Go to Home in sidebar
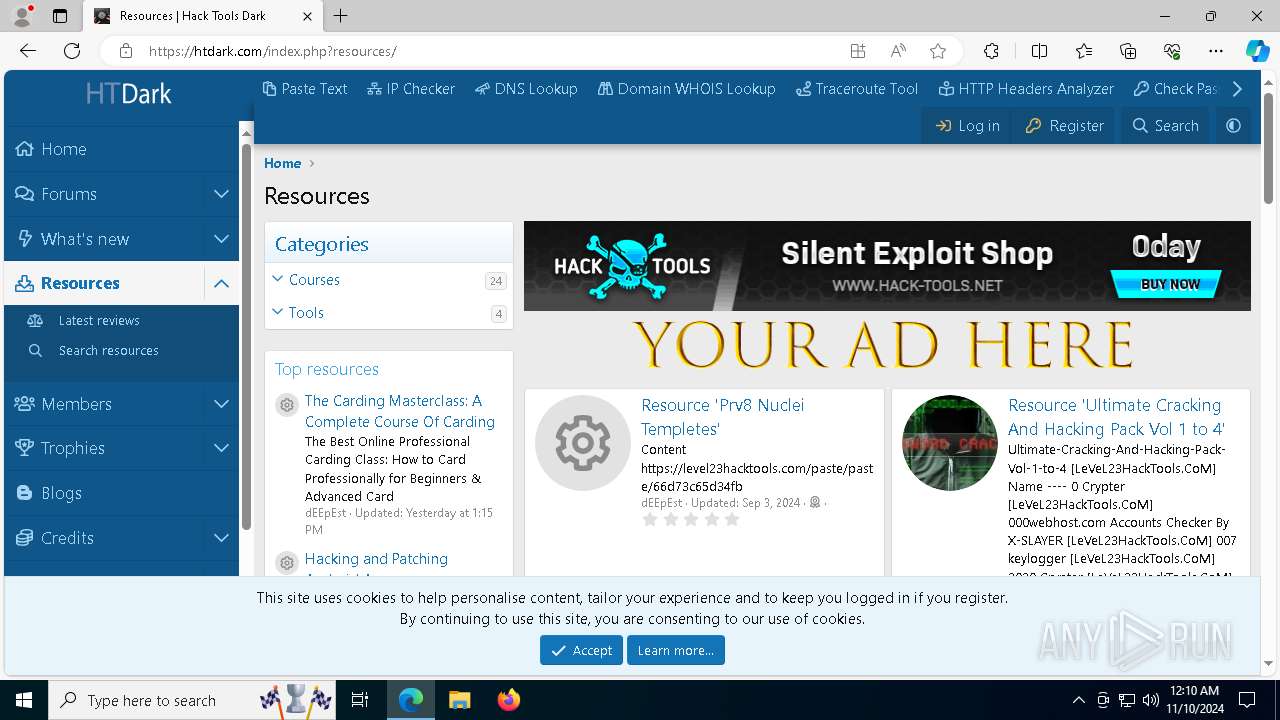 [x=121, y=149]
